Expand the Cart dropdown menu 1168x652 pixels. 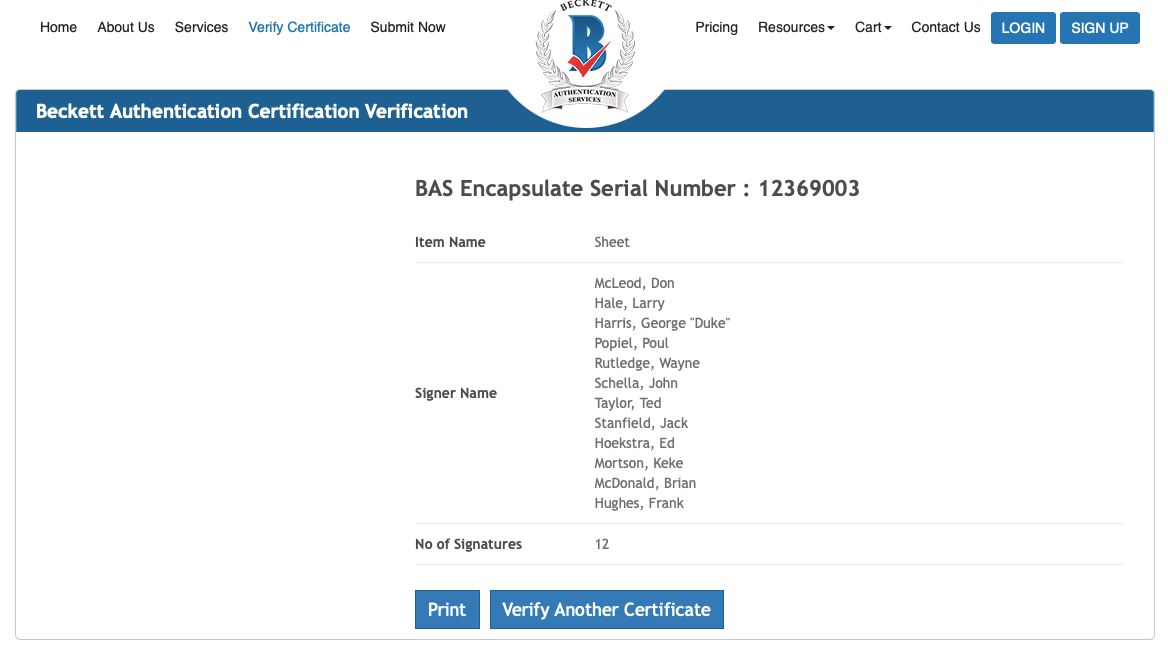[872, 28]
